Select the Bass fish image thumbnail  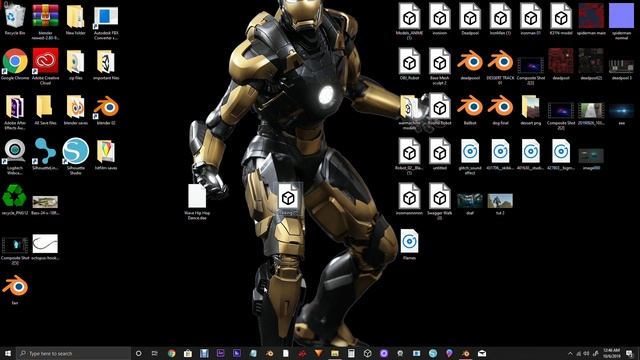point(45,202)
